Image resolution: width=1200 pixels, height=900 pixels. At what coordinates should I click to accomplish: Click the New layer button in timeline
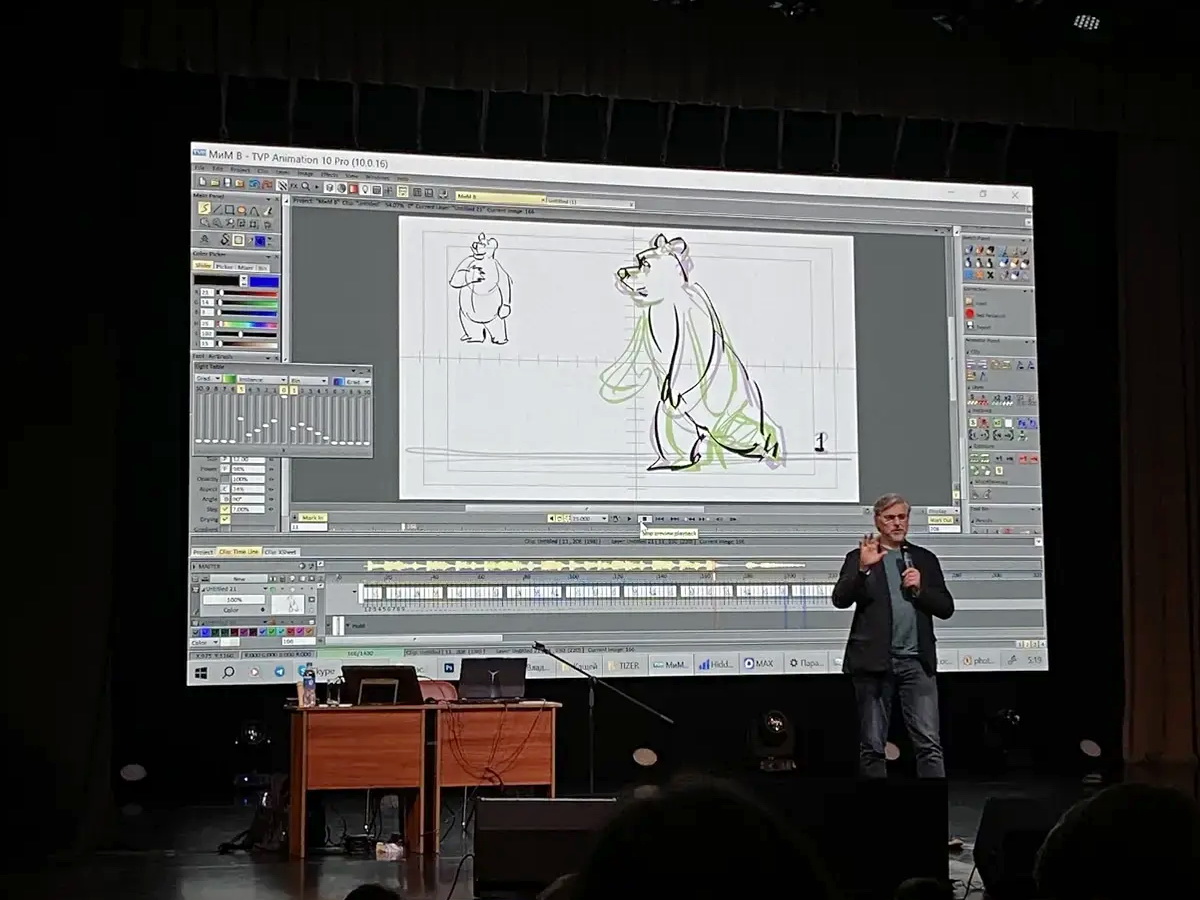[239, 578]
